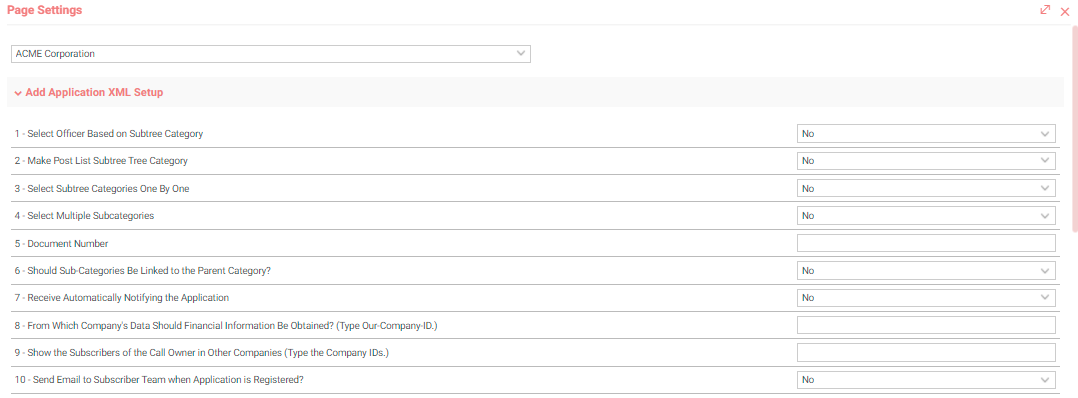Open dropdown for Select Multiple Subcategories
The width and height of the screenshot is (1078, 398).
926,216
